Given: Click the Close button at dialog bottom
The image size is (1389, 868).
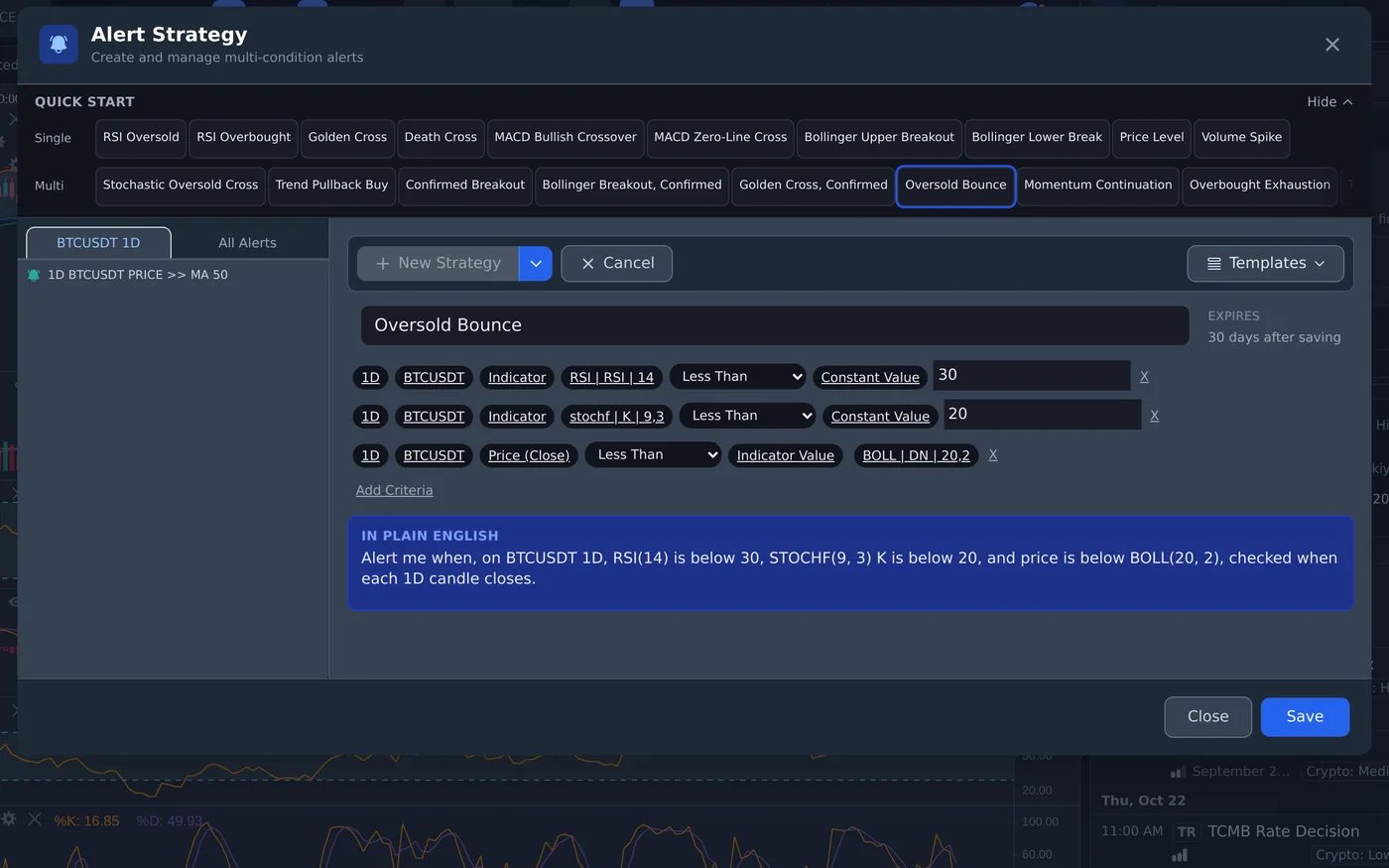Looking at the screenshot, I should [1207, 716].
